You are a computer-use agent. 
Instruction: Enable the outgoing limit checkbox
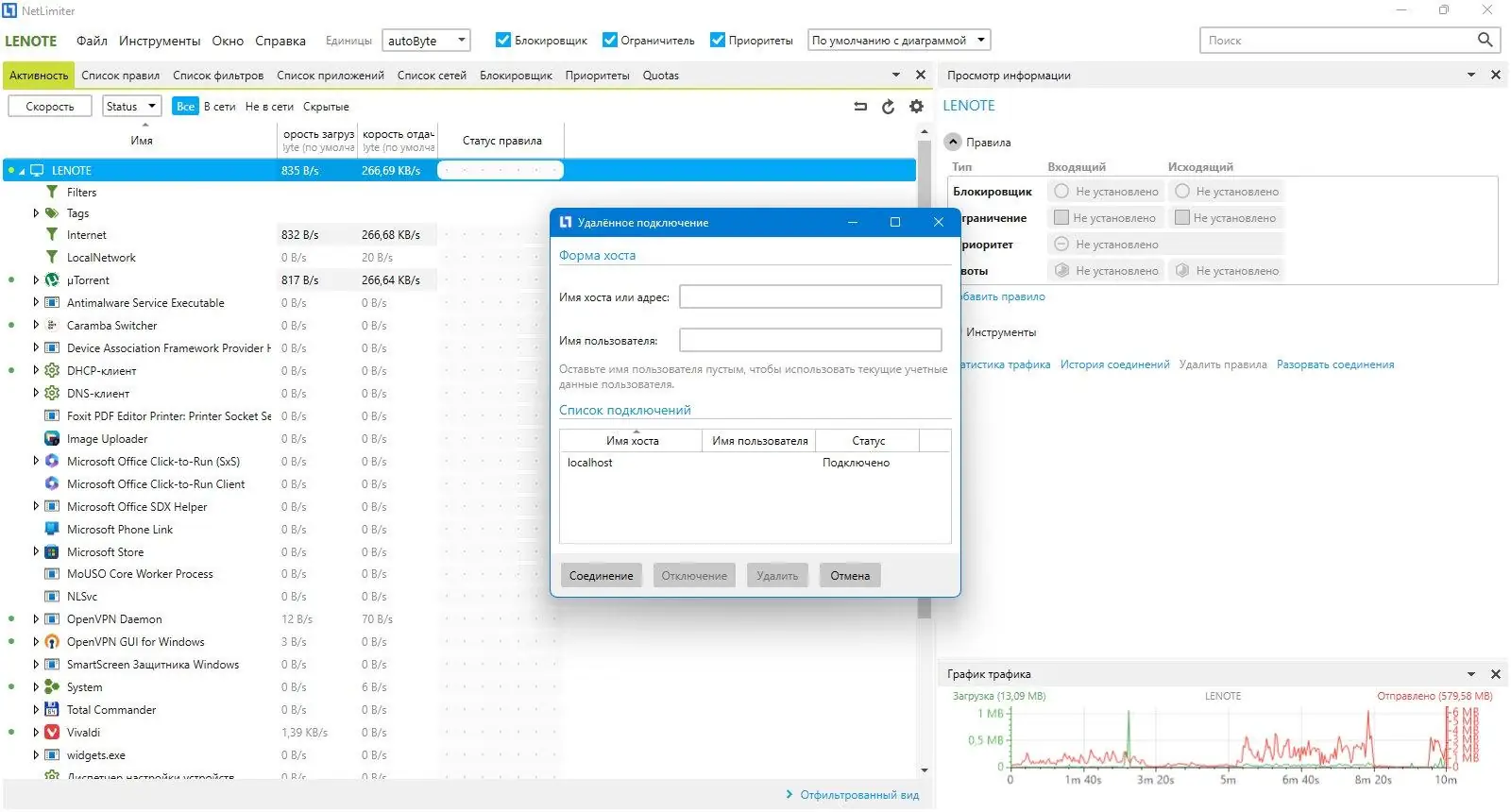[x=1181, y=218]
